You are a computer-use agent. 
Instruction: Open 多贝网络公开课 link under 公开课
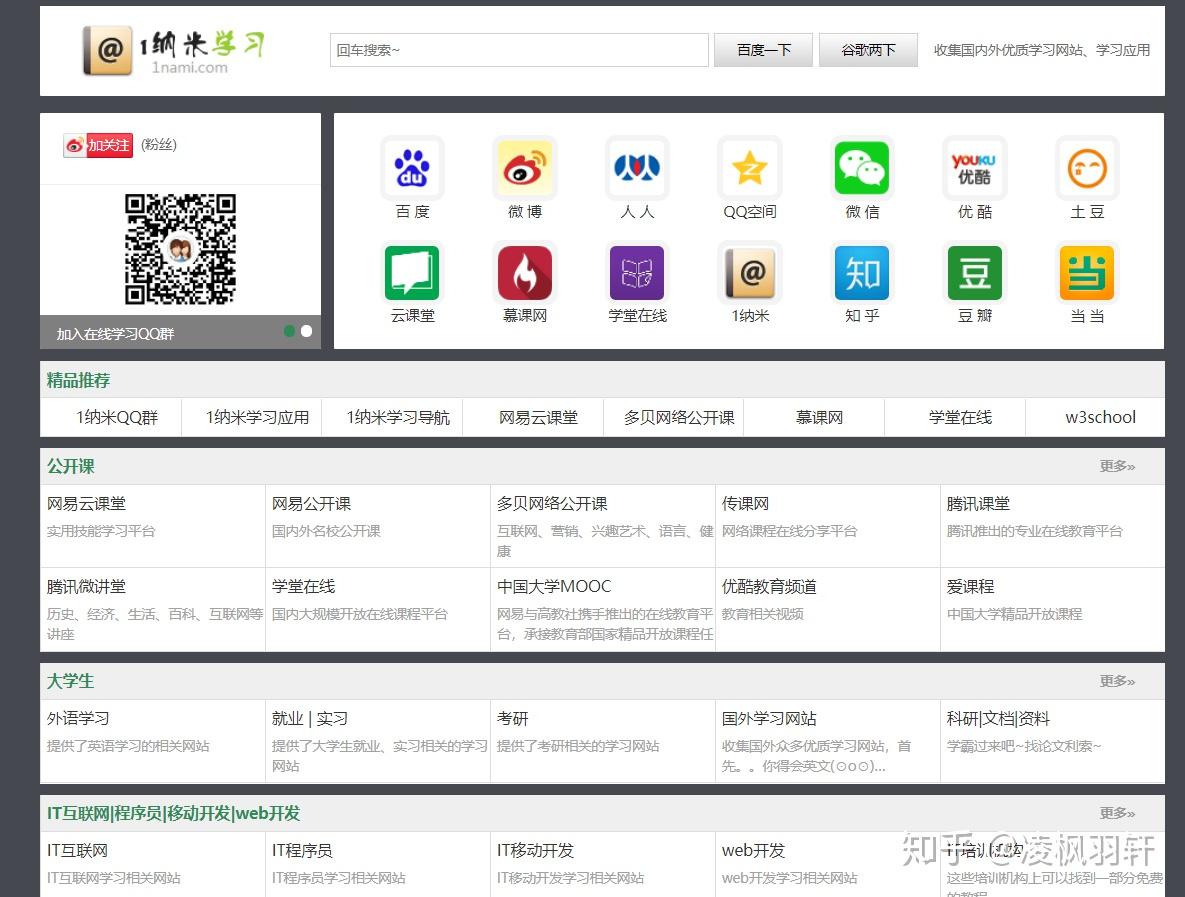point(552,504)
